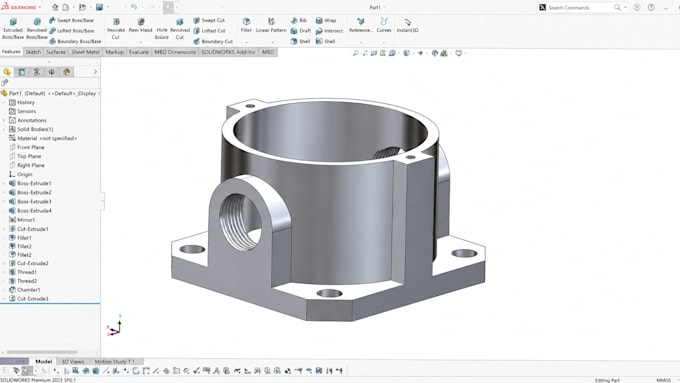The height and width of the screenshot is (383, 680).
Task: Open the DimXpertManager tab icon
Action: pyautogui.click(x=52, y=72)
